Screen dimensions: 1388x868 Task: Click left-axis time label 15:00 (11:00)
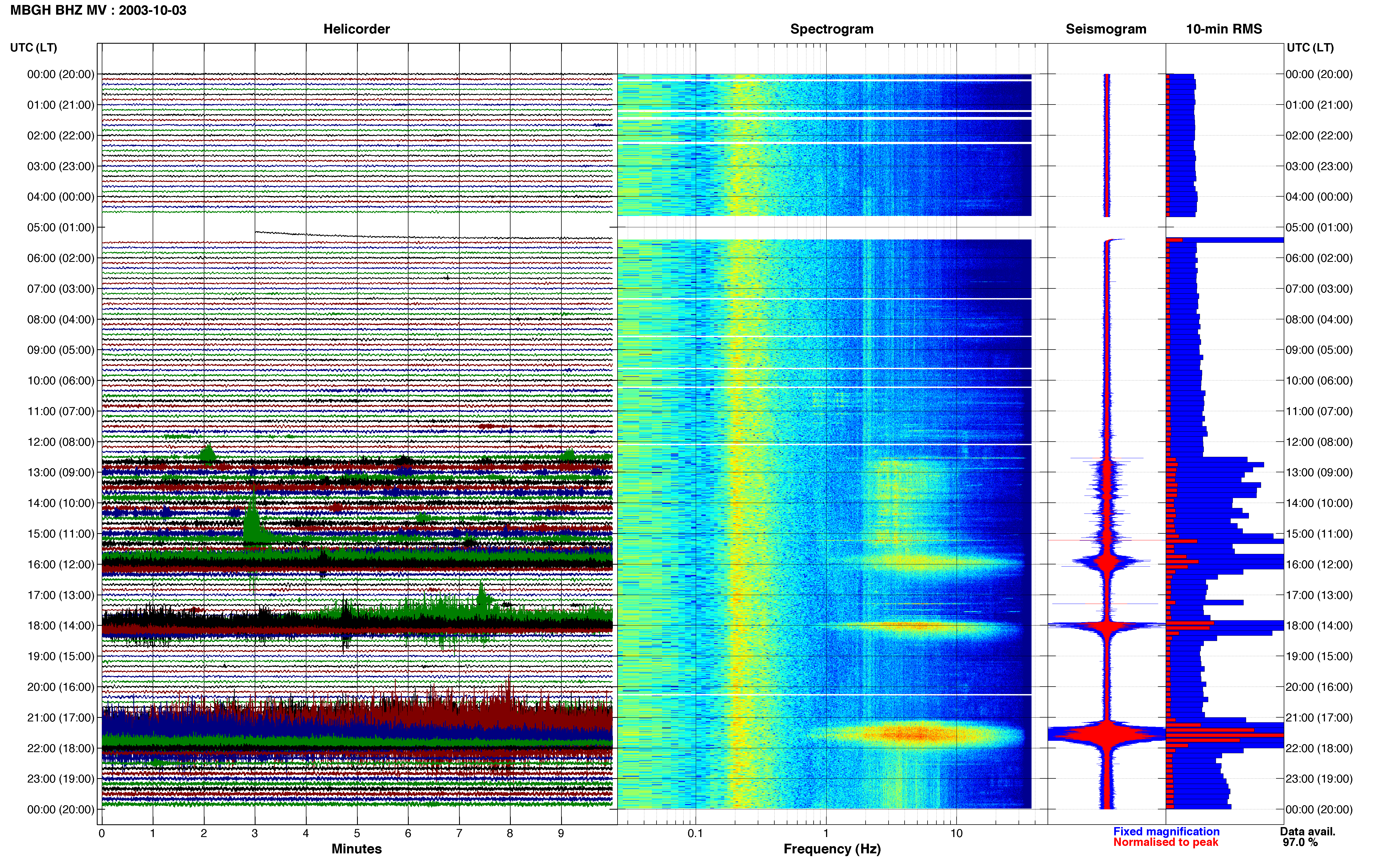[61, 534]
